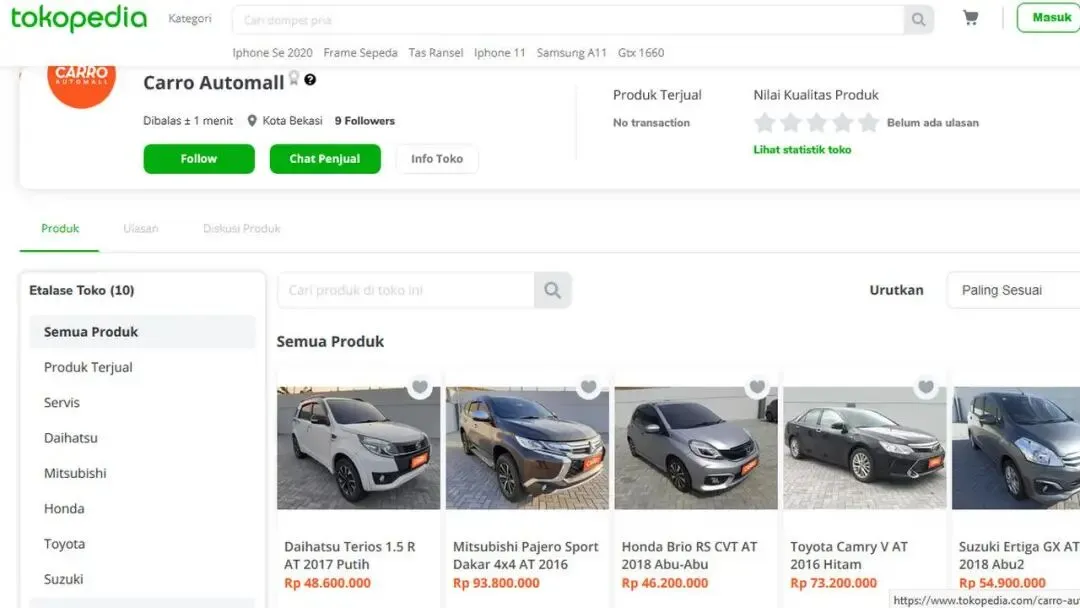Click the Kota Bekasi location pin icon

(x=252, y=121)
